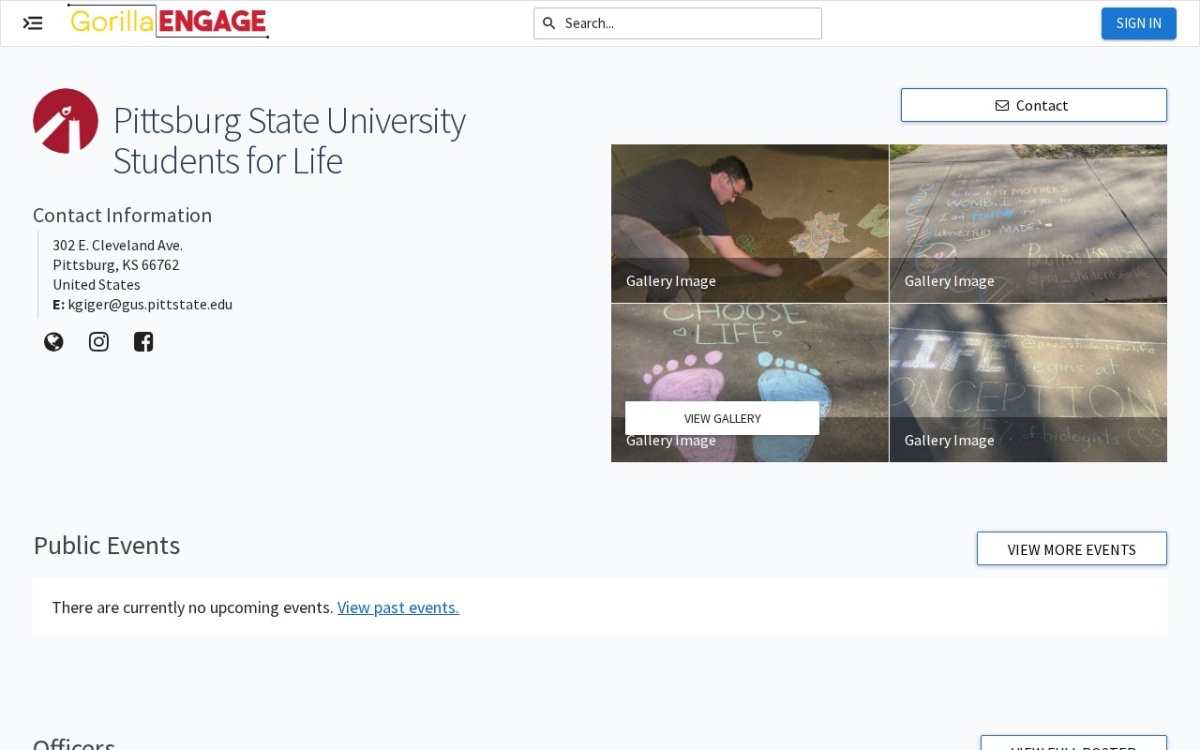
Task: Click the search magnifier icon
Action: click(549, 23)
